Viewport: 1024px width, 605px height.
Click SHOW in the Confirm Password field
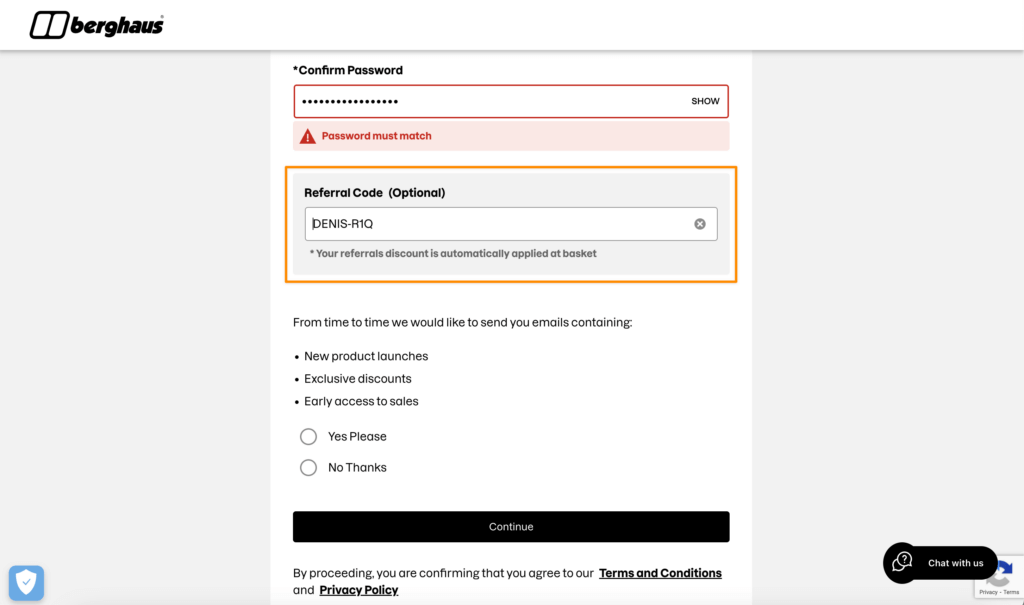(x=705, y=101)
